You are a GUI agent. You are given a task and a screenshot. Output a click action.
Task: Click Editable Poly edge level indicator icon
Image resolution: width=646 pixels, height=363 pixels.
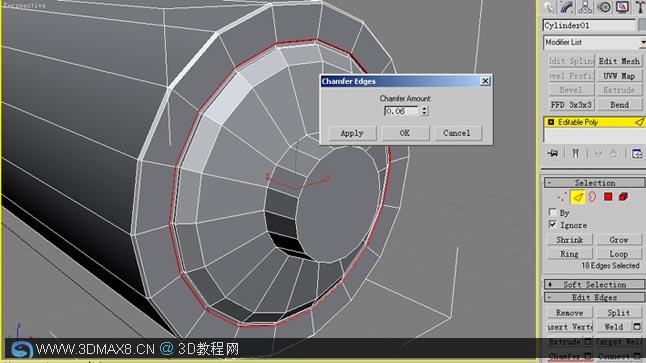coord(639,122)
